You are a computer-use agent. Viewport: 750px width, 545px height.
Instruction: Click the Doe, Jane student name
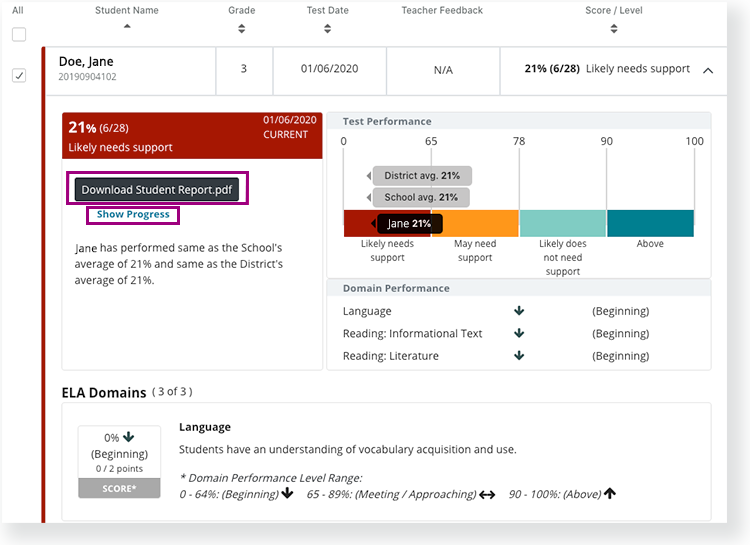pos(86,62)
